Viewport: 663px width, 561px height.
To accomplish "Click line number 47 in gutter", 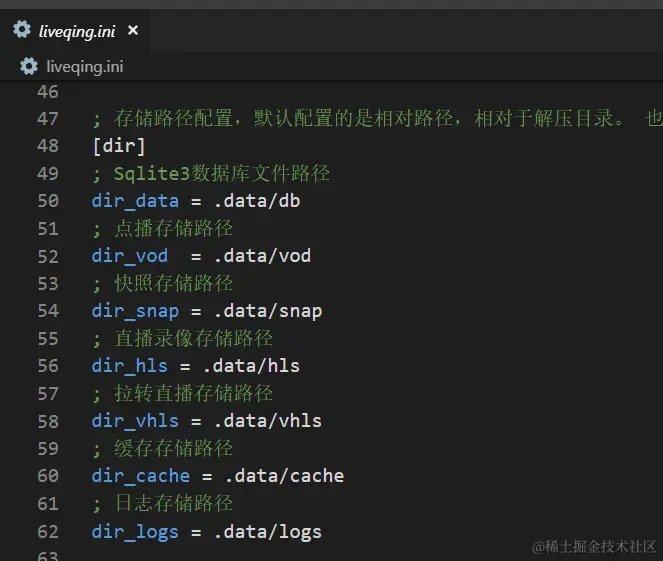I will pyautogui.click(x=48, y=119).
